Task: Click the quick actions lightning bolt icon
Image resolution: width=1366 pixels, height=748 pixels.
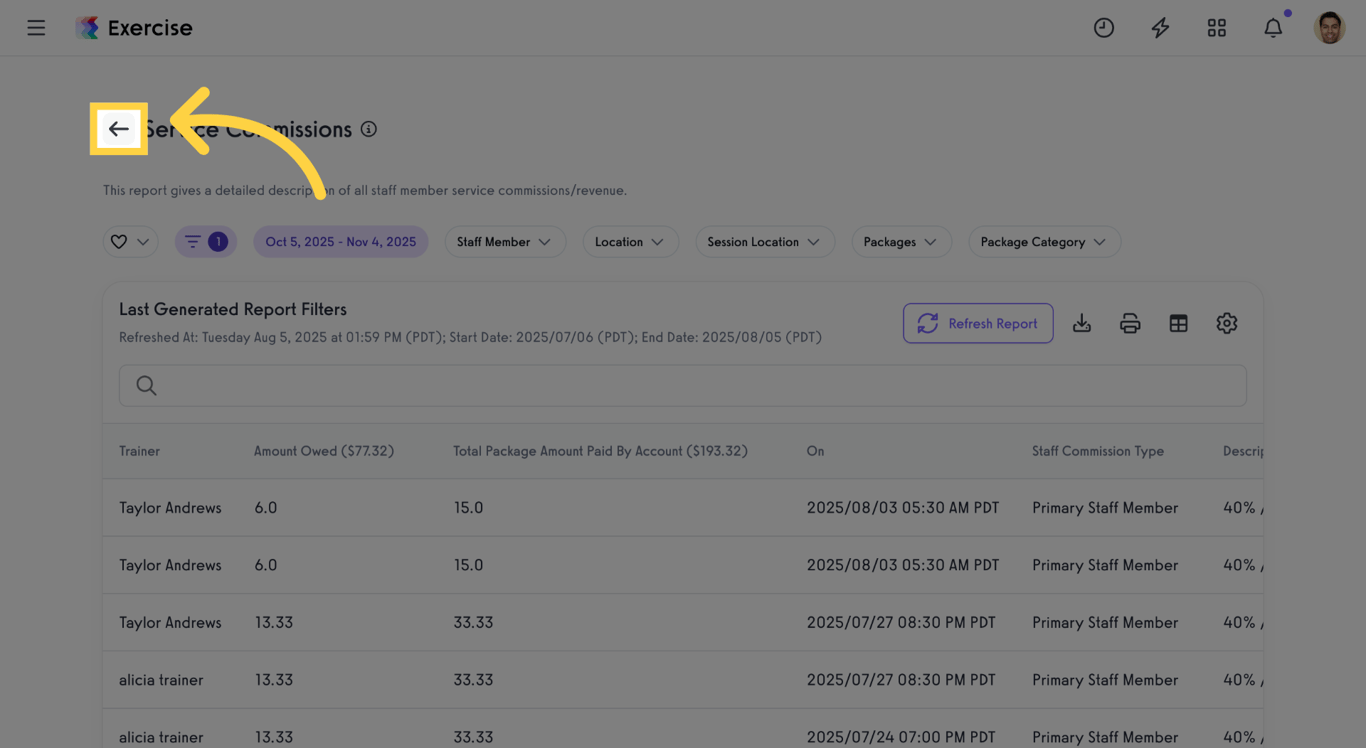Action: (1160, 27)
